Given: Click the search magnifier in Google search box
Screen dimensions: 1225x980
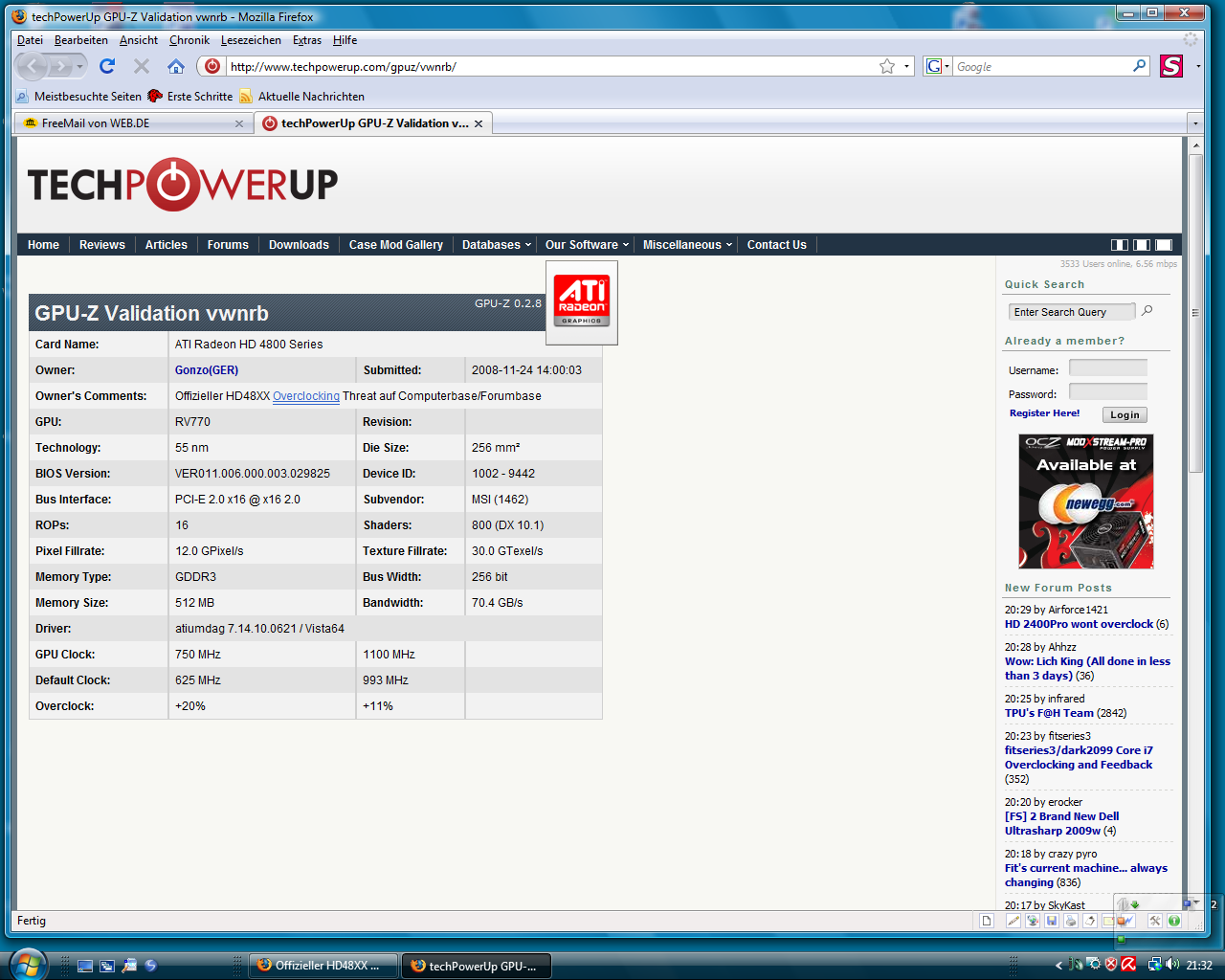Looking at the screenshot, I should (1139, 66).
